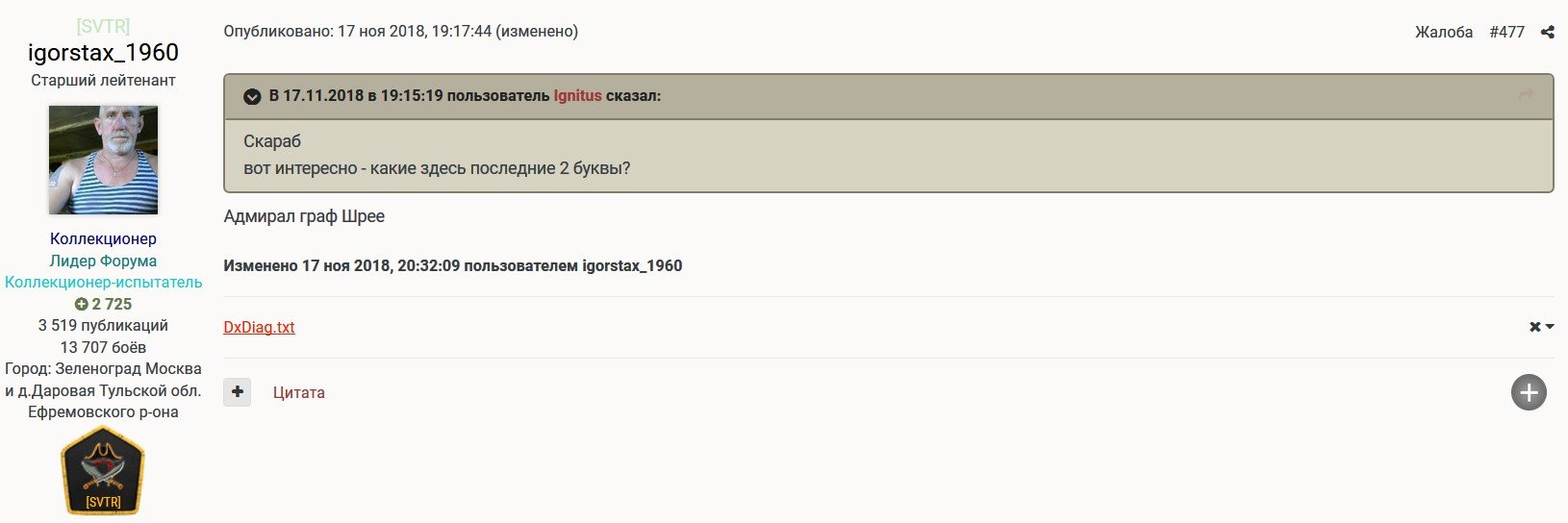Click the Лидер Форума label
The image size is (1568, 523).
point(103,261)
